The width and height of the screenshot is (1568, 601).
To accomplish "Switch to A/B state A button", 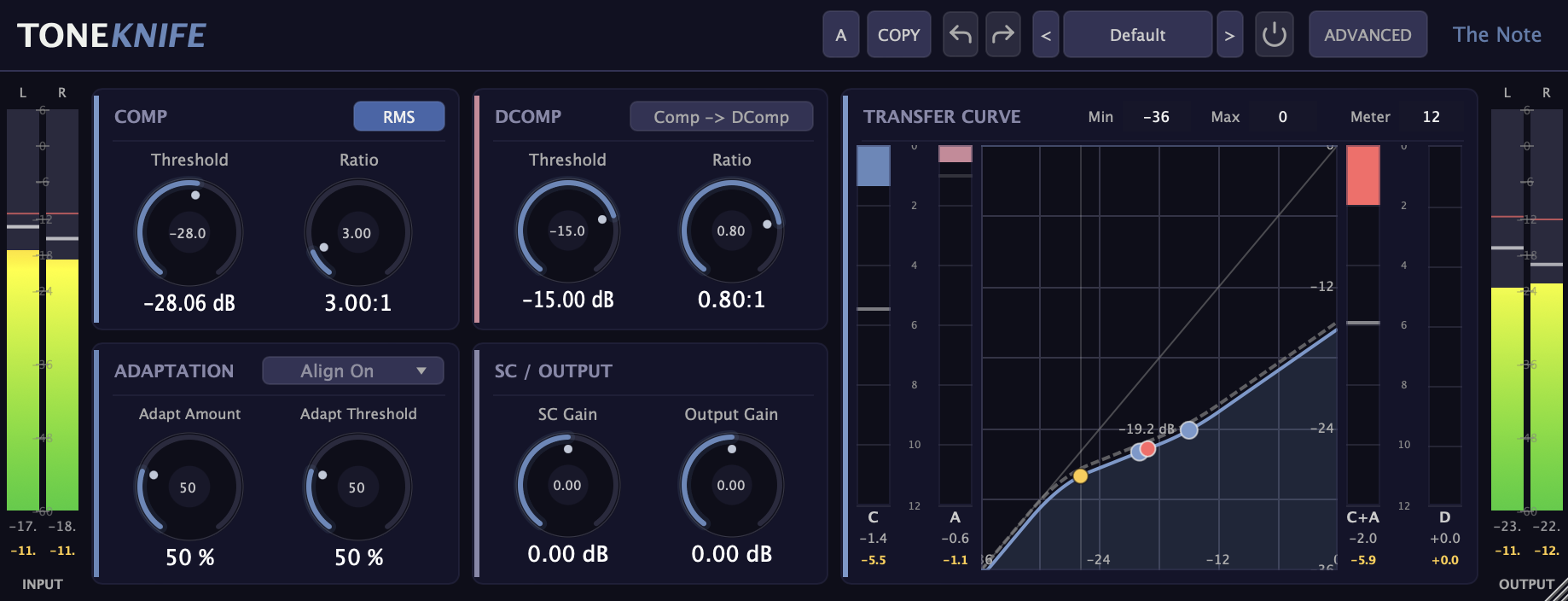I will 841,34.
